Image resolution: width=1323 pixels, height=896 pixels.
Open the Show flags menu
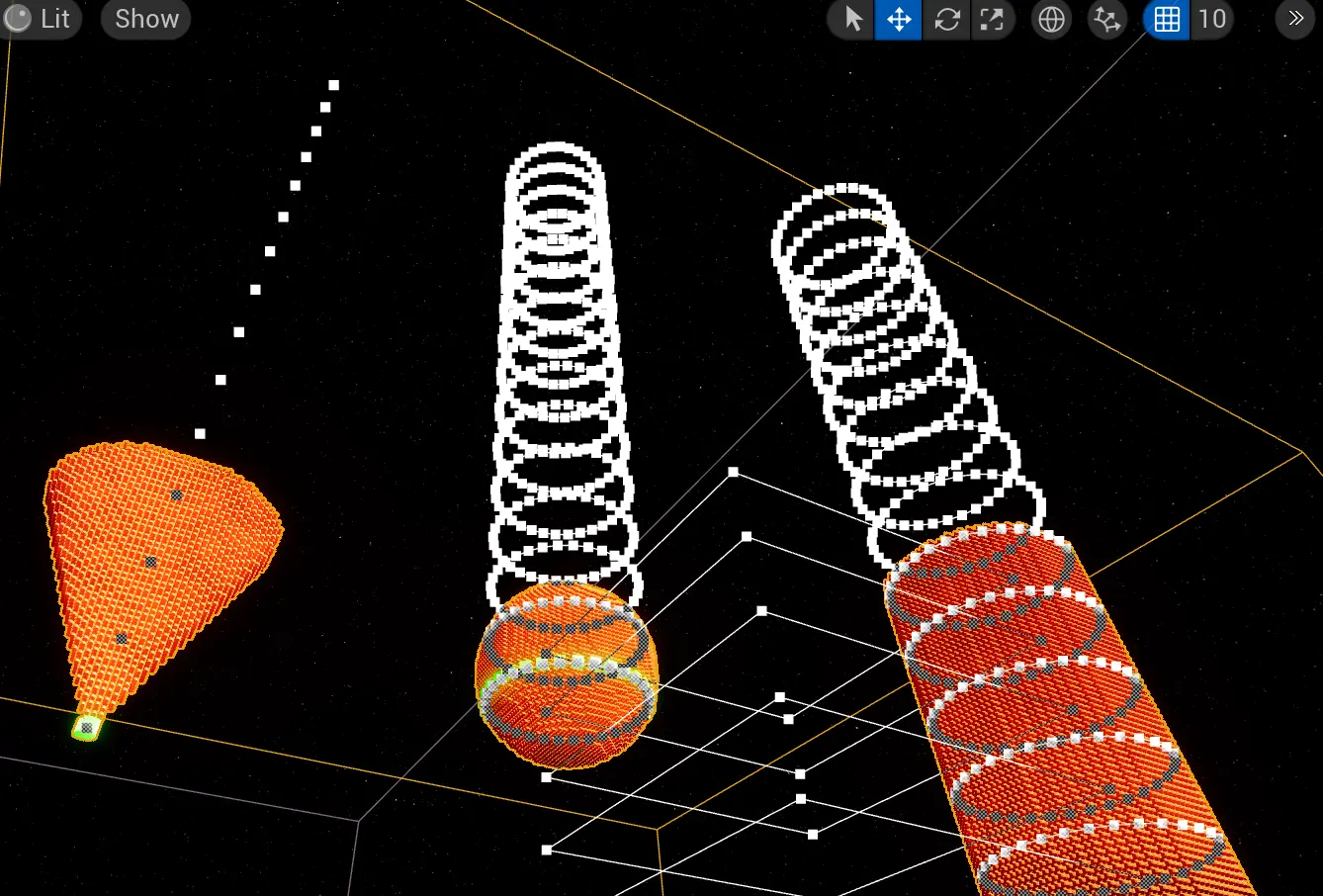[x=146, y=19]
